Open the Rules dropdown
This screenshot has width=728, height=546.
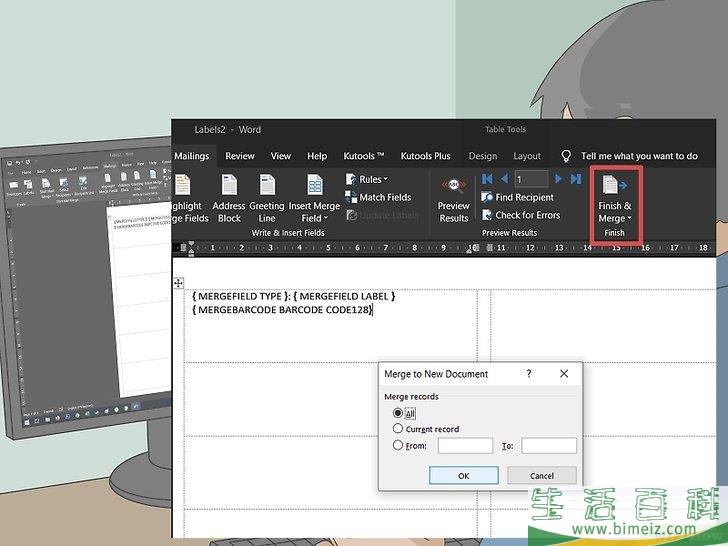click(367, 179)
